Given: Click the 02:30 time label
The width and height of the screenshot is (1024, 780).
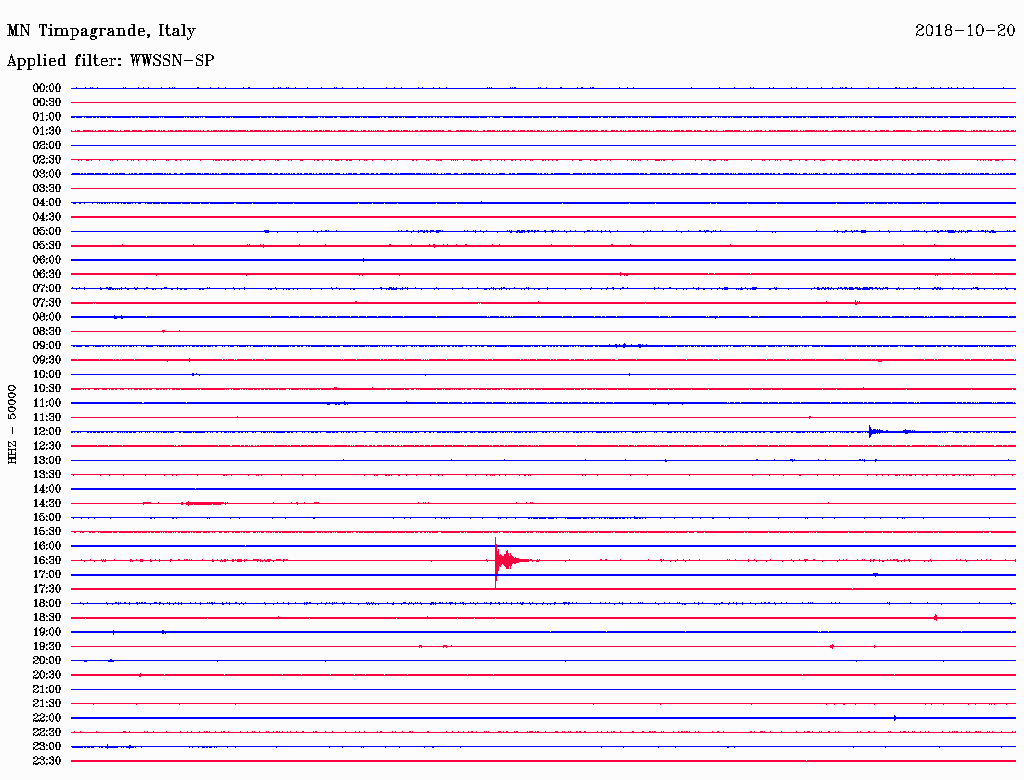Looking at the screenshot, I should (47, 160).
